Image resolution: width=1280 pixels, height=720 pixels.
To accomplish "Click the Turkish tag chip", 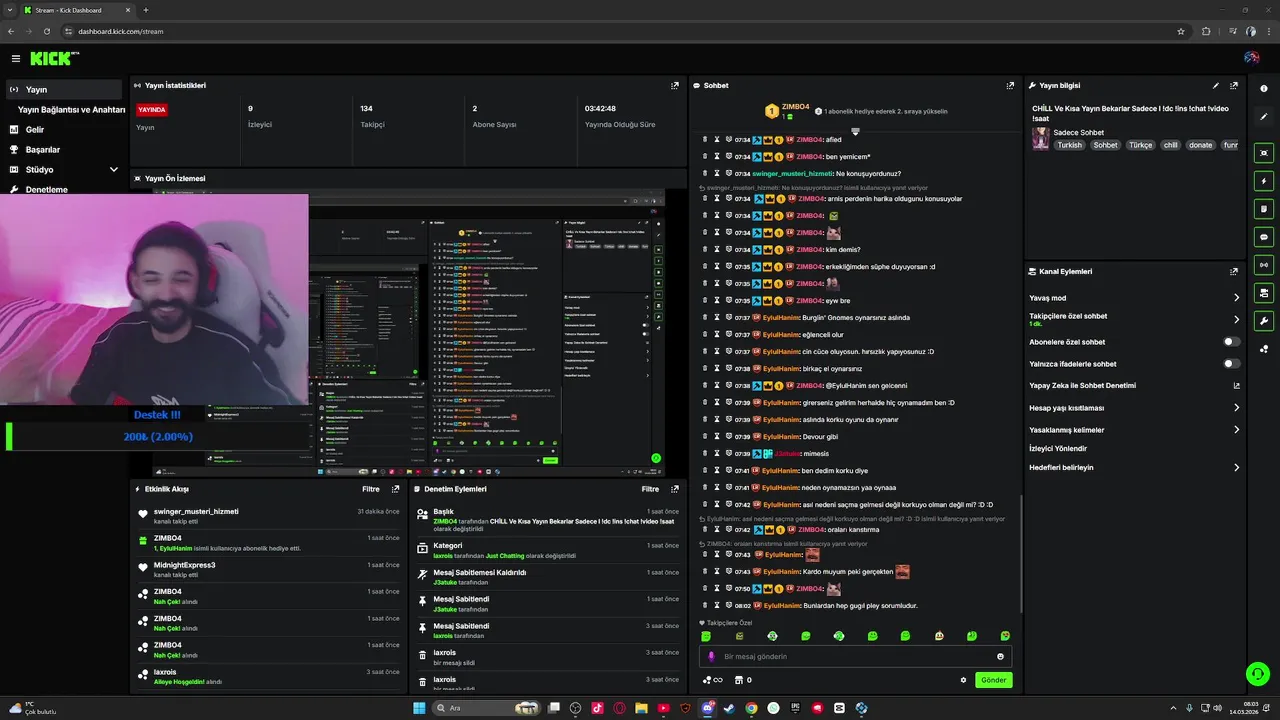I will (1070, 145).
